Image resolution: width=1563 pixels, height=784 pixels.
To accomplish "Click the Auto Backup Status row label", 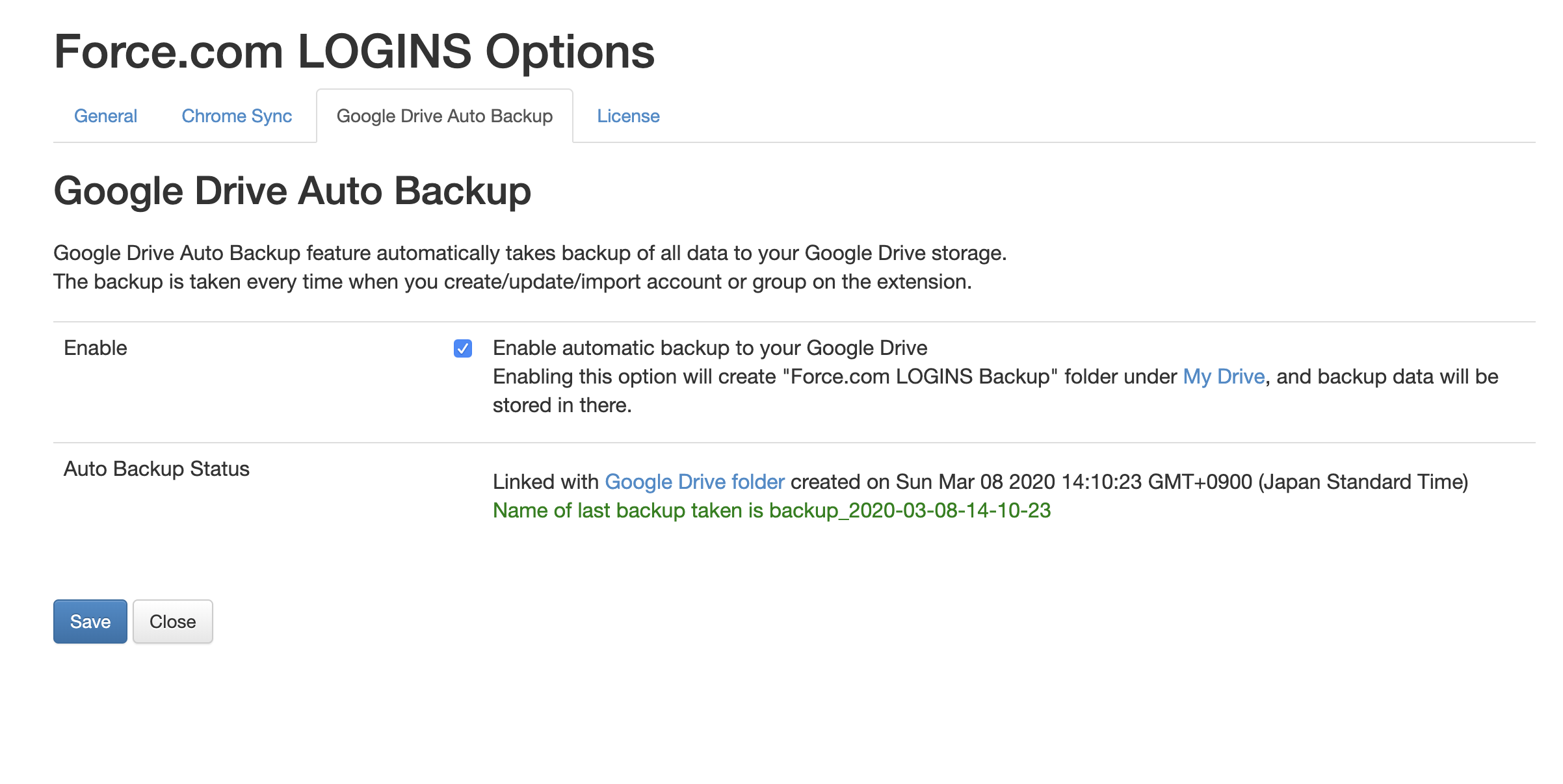I will point(157,469).
